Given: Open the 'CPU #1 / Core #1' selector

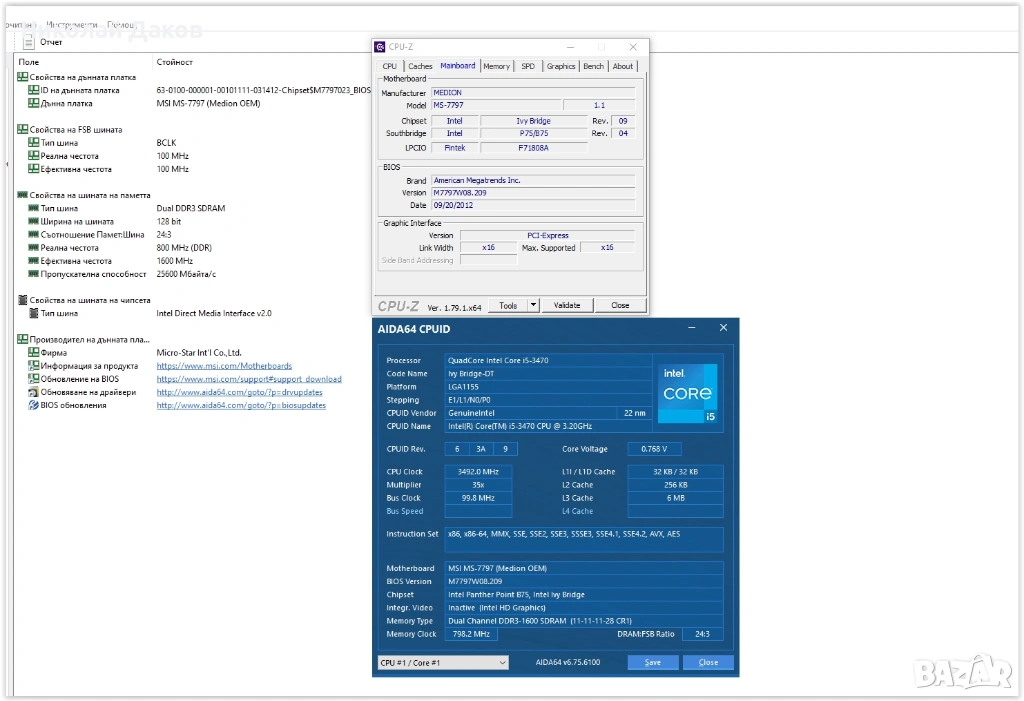Looking at the screenshot, I should click(x=443, y=662).
